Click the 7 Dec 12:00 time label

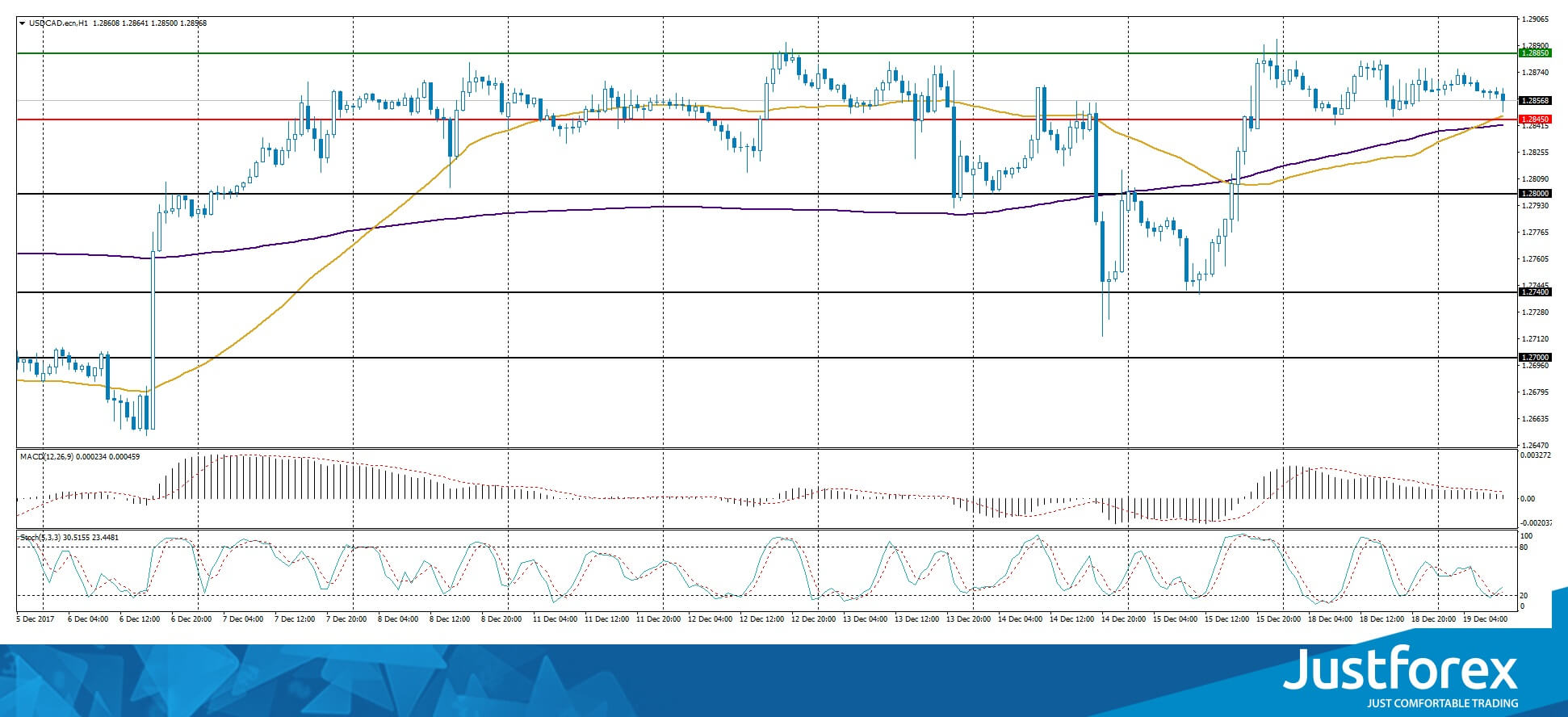point(295,619)
